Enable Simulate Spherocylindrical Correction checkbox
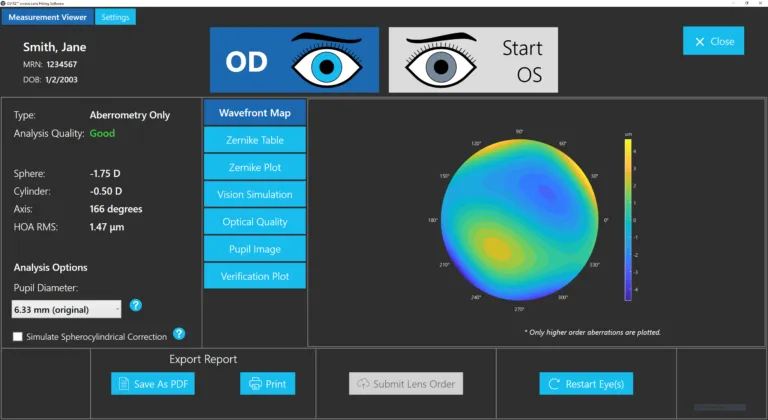 click(18, 336)
